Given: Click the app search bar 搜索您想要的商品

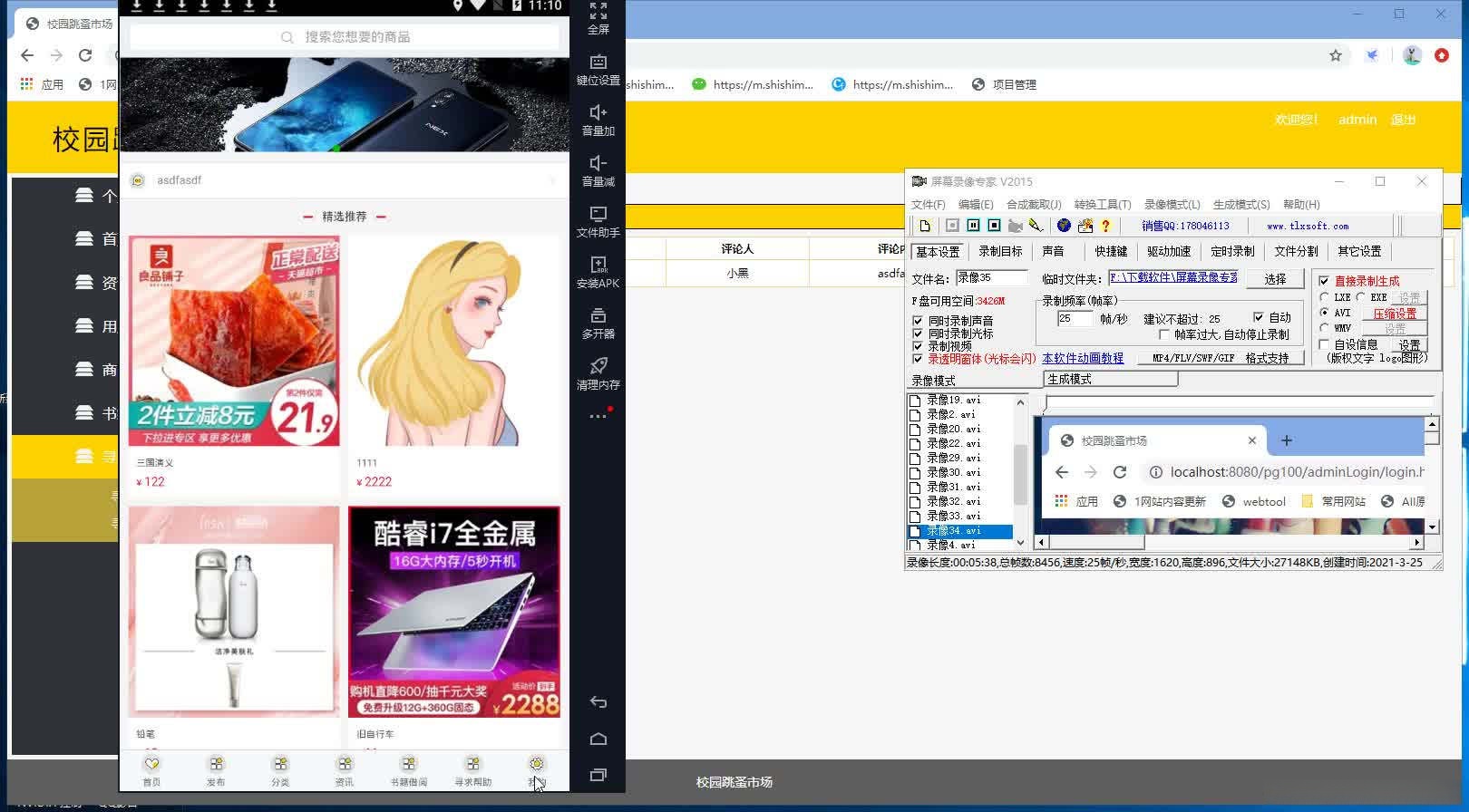Looking at the screenshot, I should pyautogui.click(x=345, y=36).
